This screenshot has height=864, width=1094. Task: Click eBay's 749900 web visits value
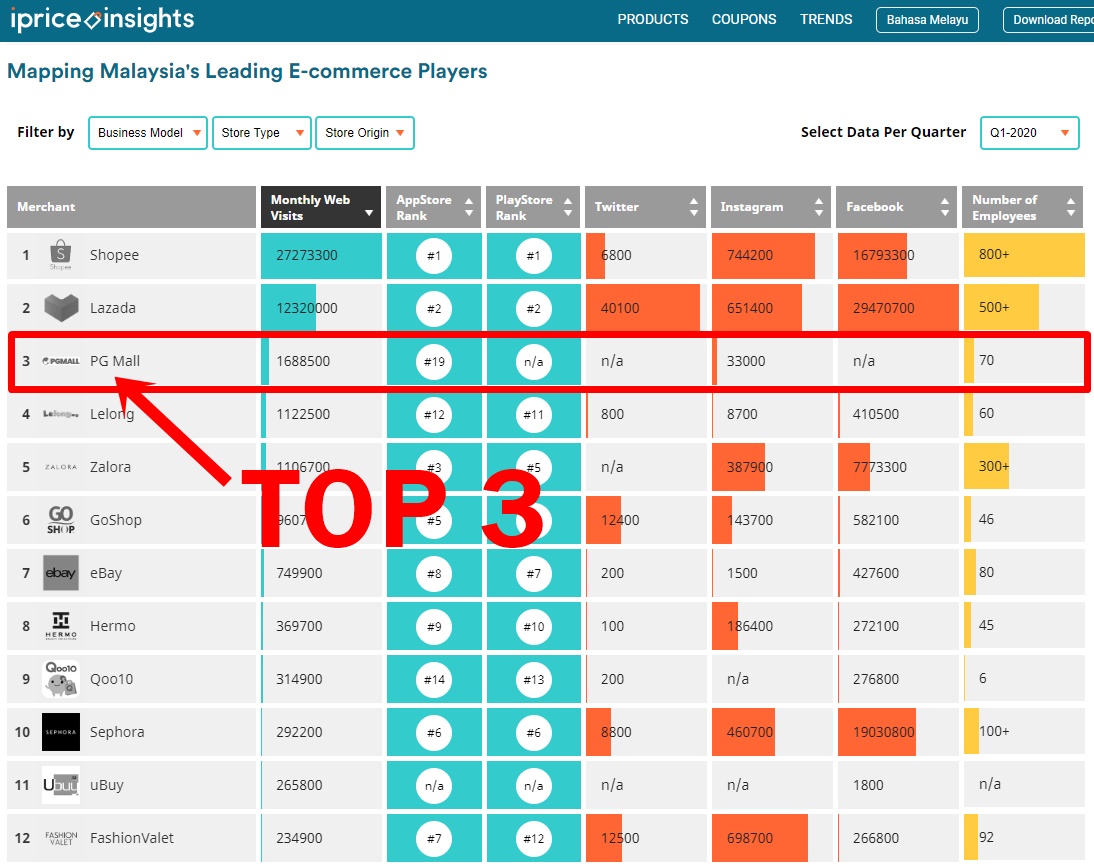[x=299, y=573]
